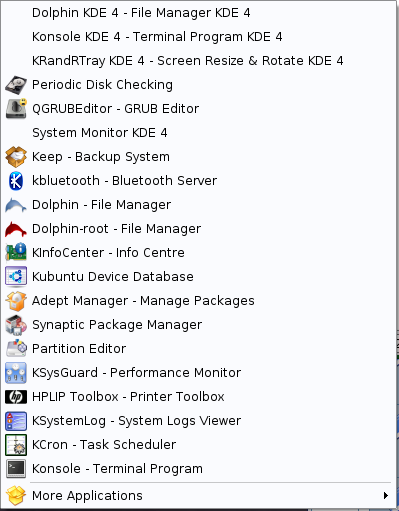Screen dimensions: 399x511
Task: Click the KCron task scheduler icon
Action: tap(16, 445)
